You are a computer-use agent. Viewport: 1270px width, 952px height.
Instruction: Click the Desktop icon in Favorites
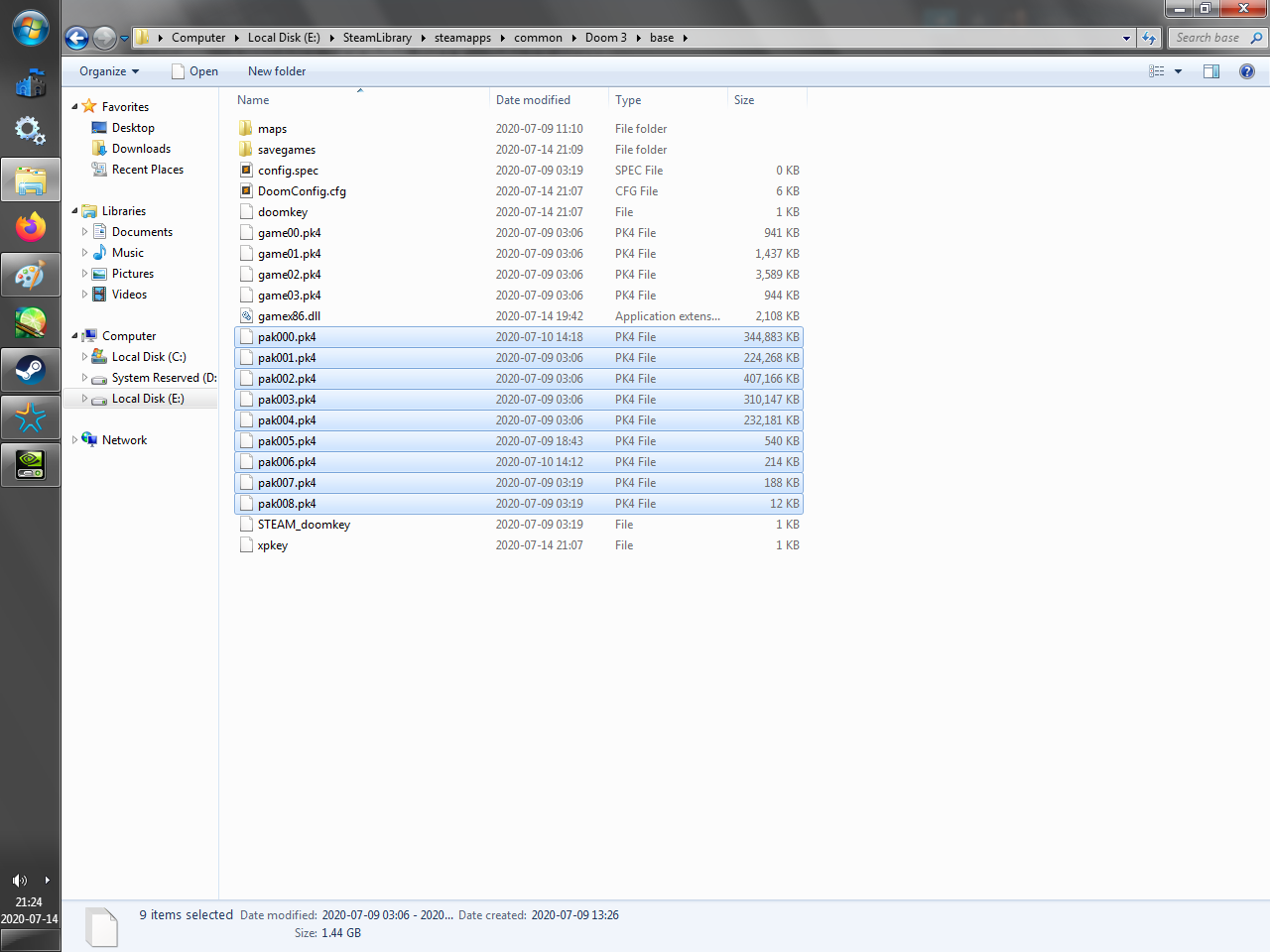coord(99,128)
